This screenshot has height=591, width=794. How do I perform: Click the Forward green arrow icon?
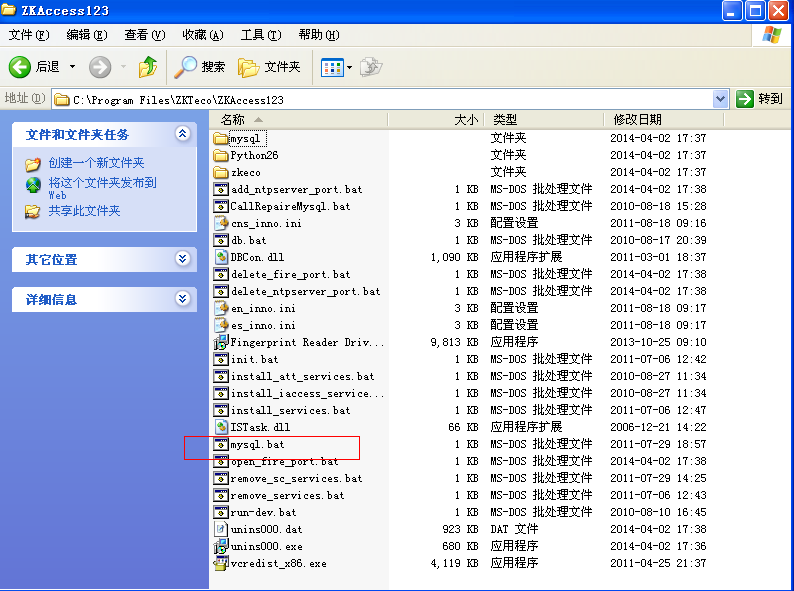[x=100, y=67]
